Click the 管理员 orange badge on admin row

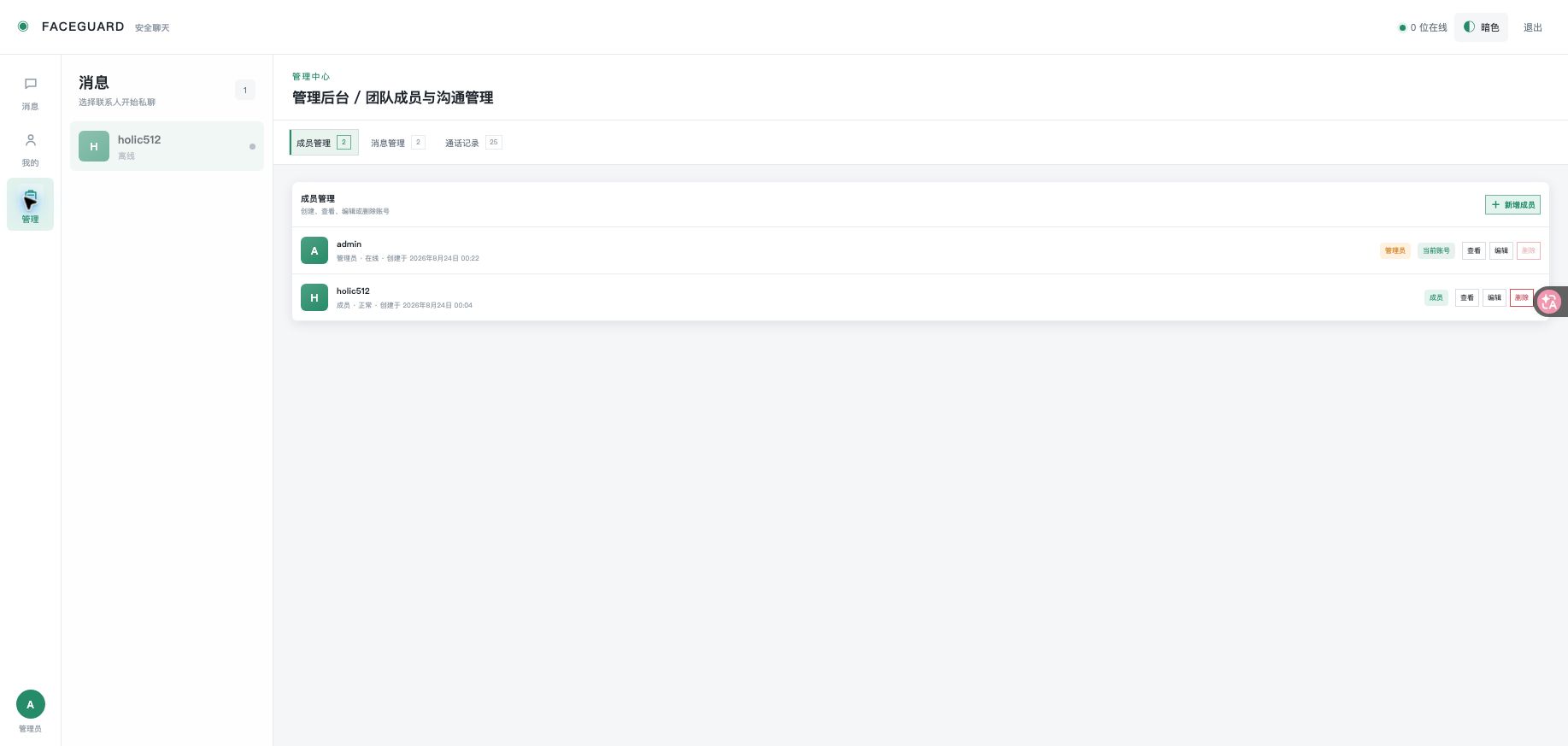[x=1395, y=250]
